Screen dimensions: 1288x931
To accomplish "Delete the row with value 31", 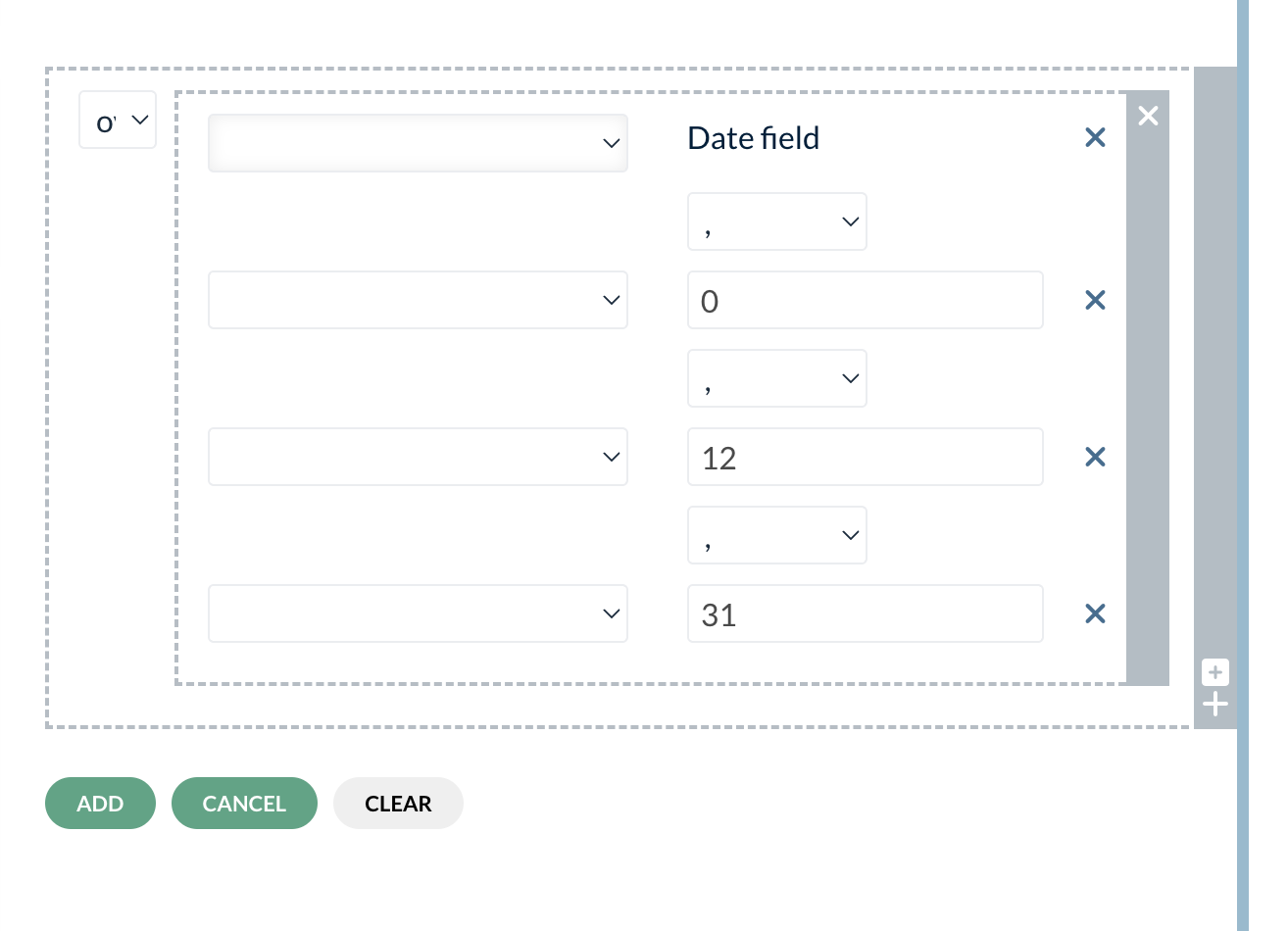I will pyautogui.click(x=1095, y=613).
